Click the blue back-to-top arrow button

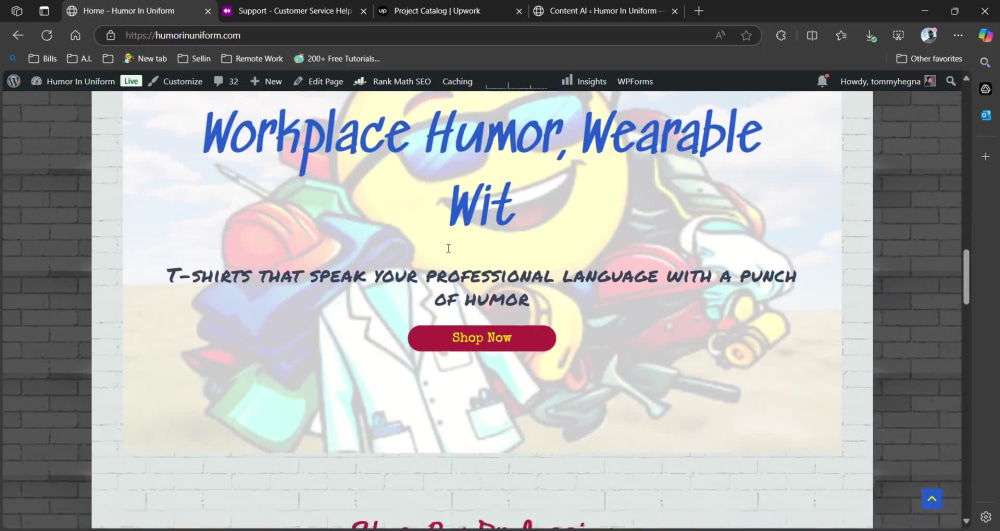(932, 498)
